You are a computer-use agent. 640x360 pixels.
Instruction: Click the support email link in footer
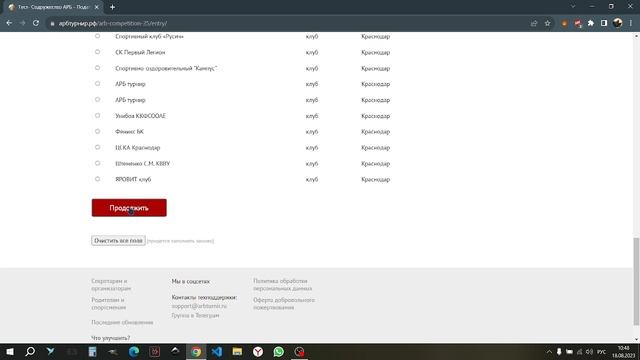point(199,306)
